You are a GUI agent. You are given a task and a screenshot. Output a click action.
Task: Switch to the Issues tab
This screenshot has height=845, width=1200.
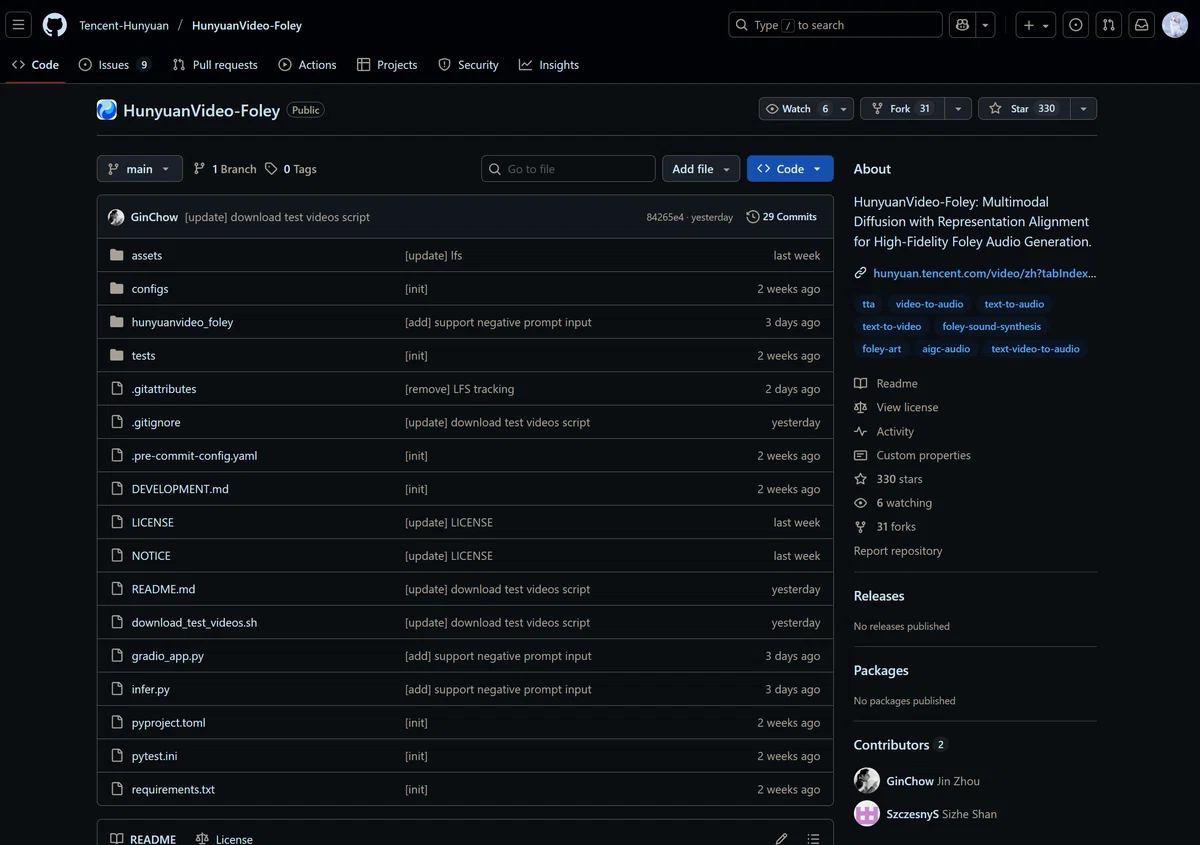coord(114,65)
